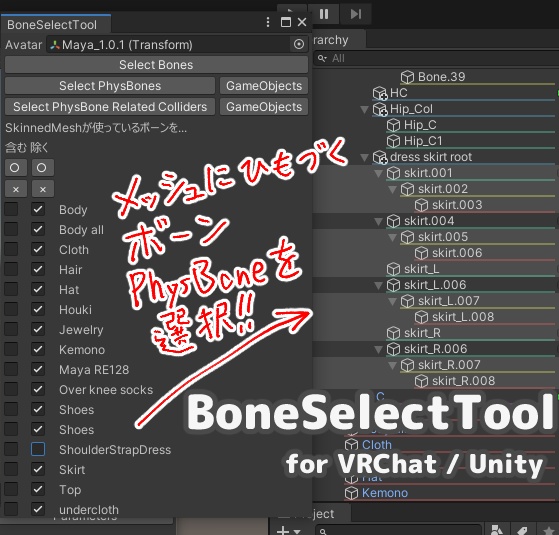Check the exclude checkbox for ShoulderStrapDress
Viewport: 559px width, 535px height.
coord(38,449)
